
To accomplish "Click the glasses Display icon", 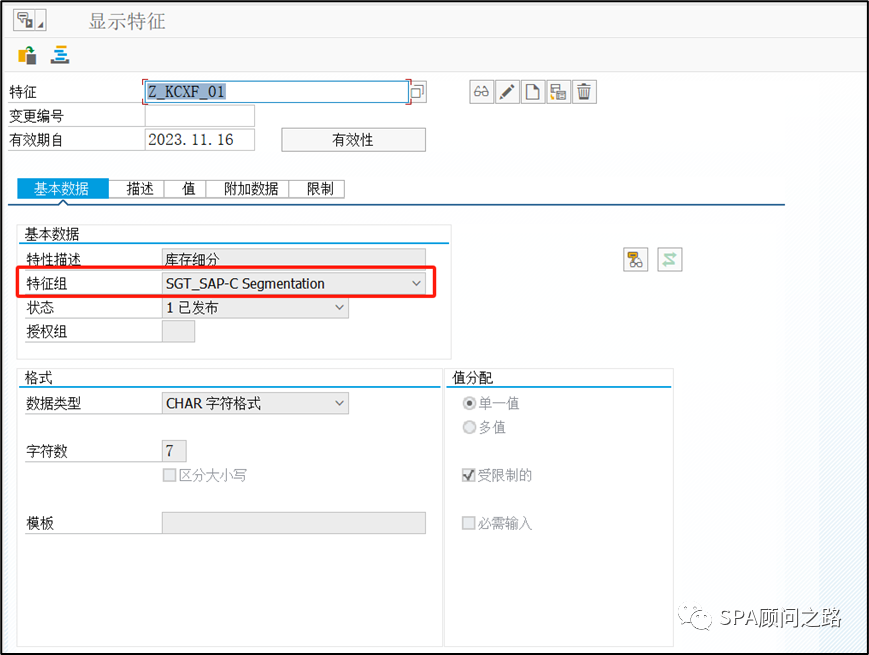I will click(x=481, y=92).
